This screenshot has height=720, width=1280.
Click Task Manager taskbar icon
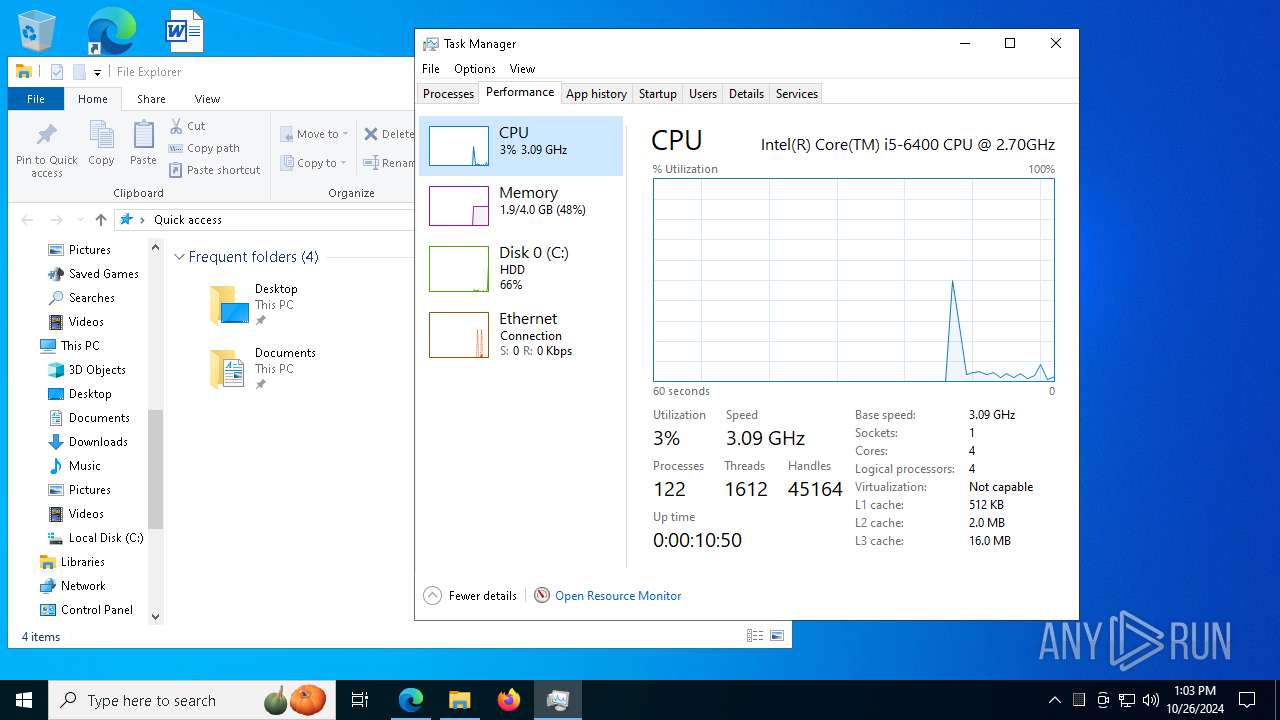(x=558, y=700)
